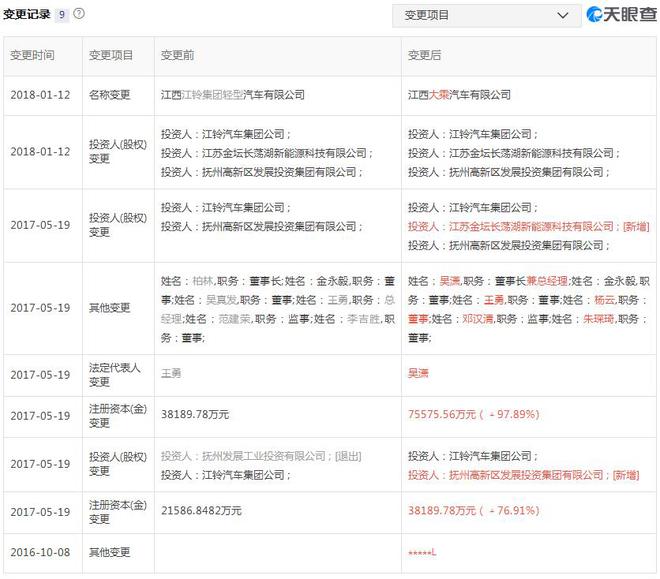Click 王勇 in the 法定代表人变更 row
Viewport: 660px width, 579px height.
[x=171, y=374]
